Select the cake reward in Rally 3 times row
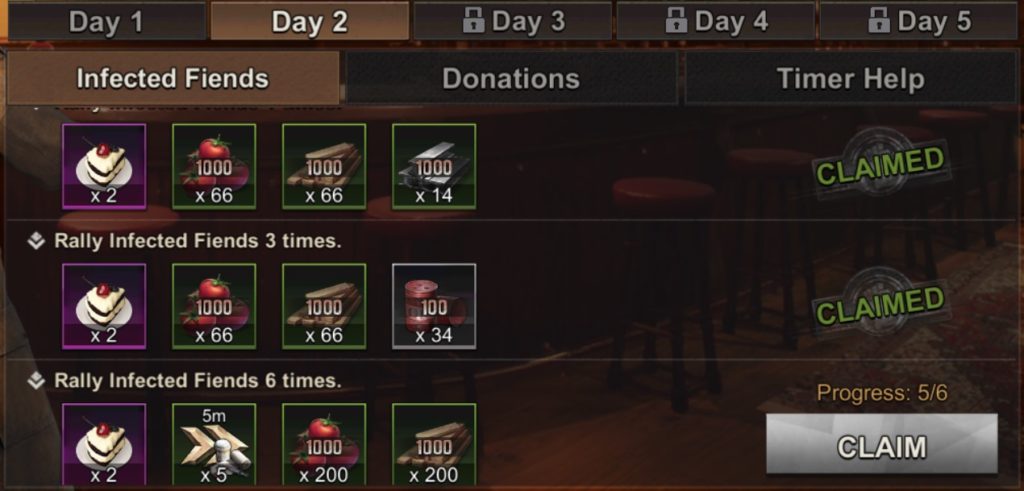Image resolution: width=1024 pixels, height=491 pixels. pyautogui.click(x=104, y=306)
